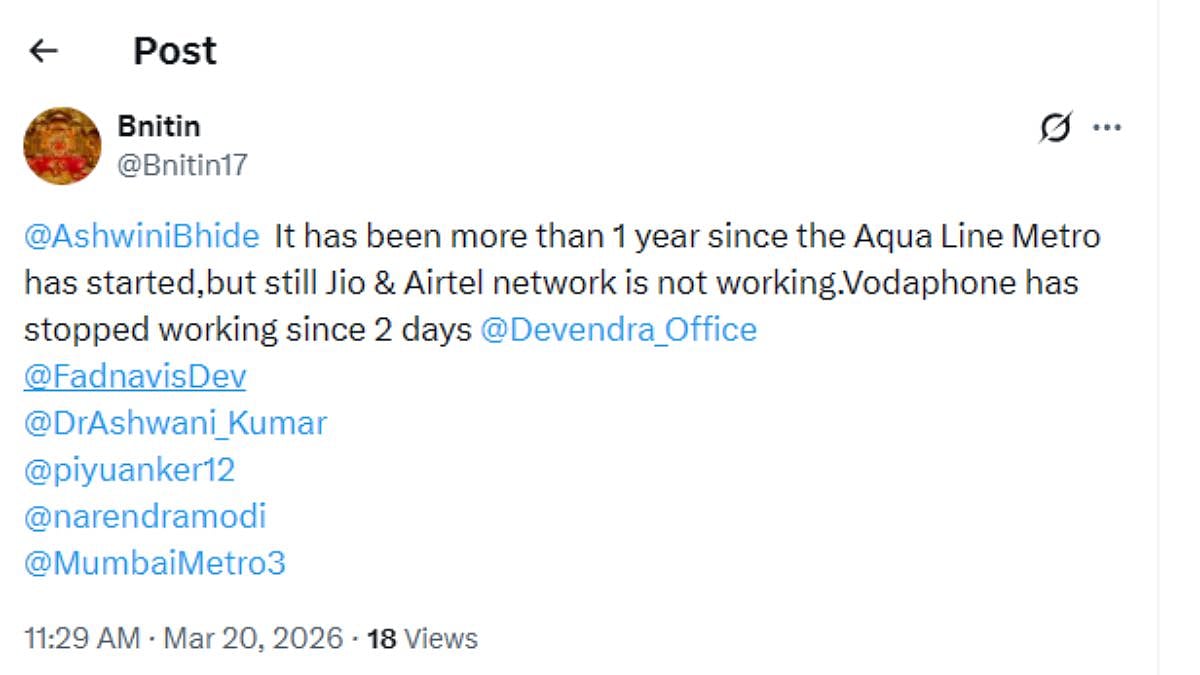
Task: Click the @Bnitin17 handle
Action: tap(183, 165)
